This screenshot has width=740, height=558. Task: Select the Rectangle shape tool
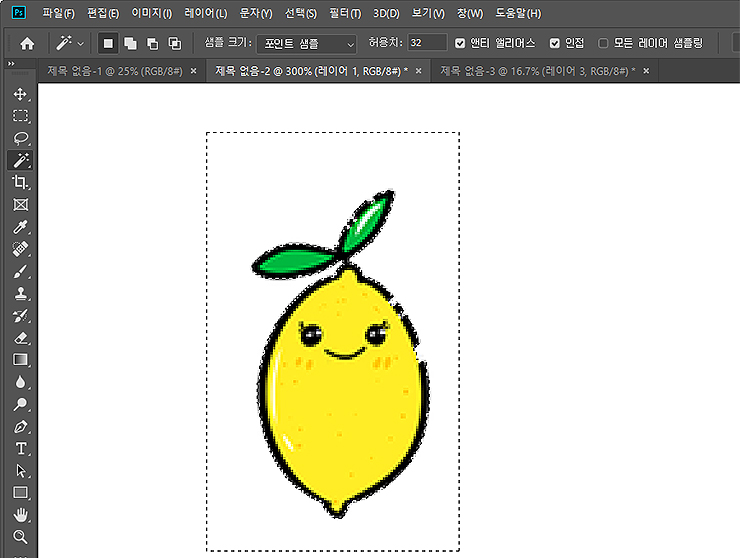pos(20,493)
